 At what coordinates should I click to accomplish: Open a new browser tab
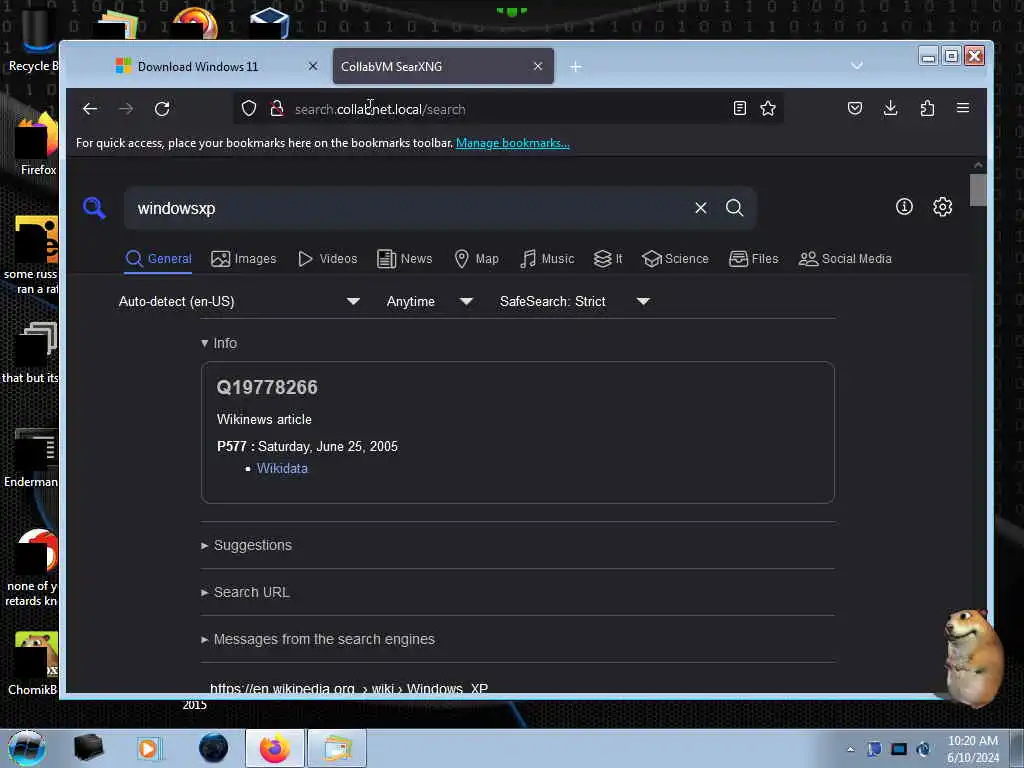point(575,67)
